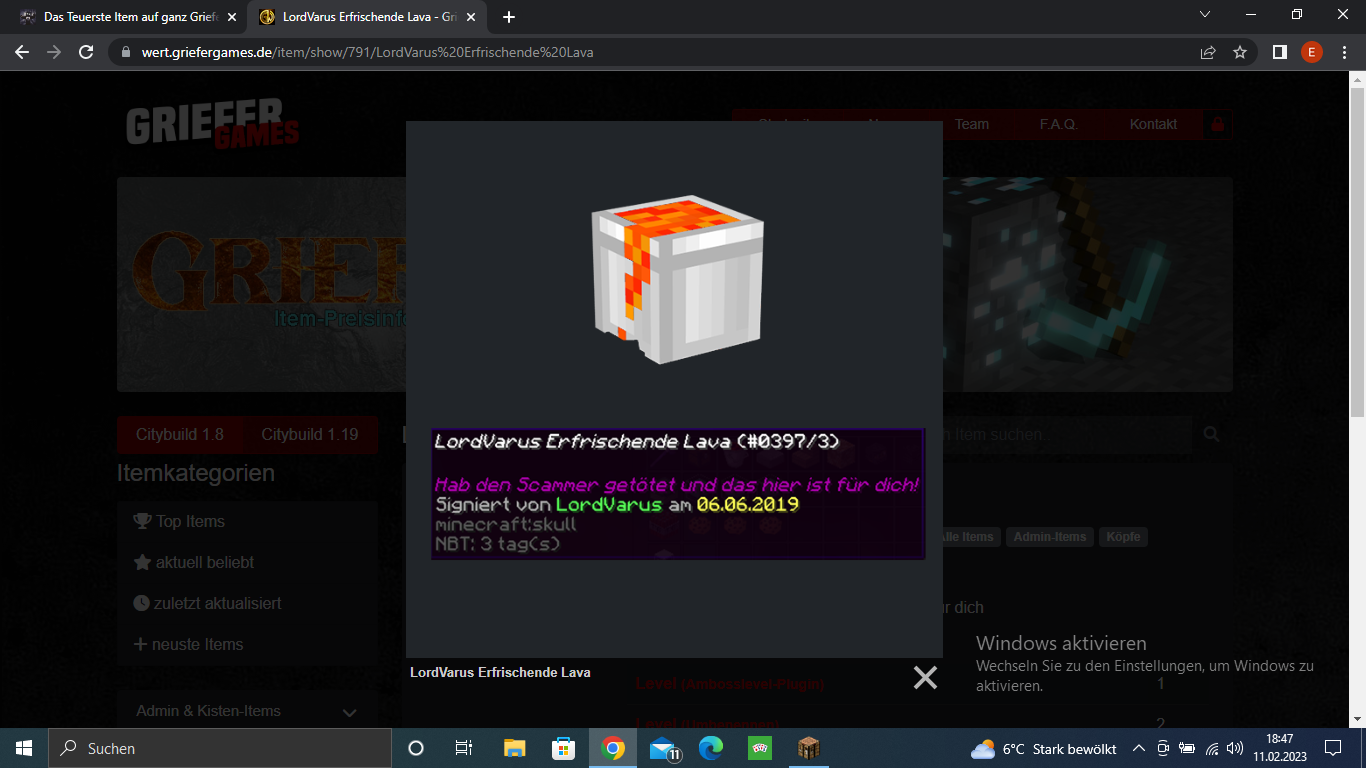The image size is (1366, 768).
Task: Open Mail app from taskbar
Action: click(663, 748)
